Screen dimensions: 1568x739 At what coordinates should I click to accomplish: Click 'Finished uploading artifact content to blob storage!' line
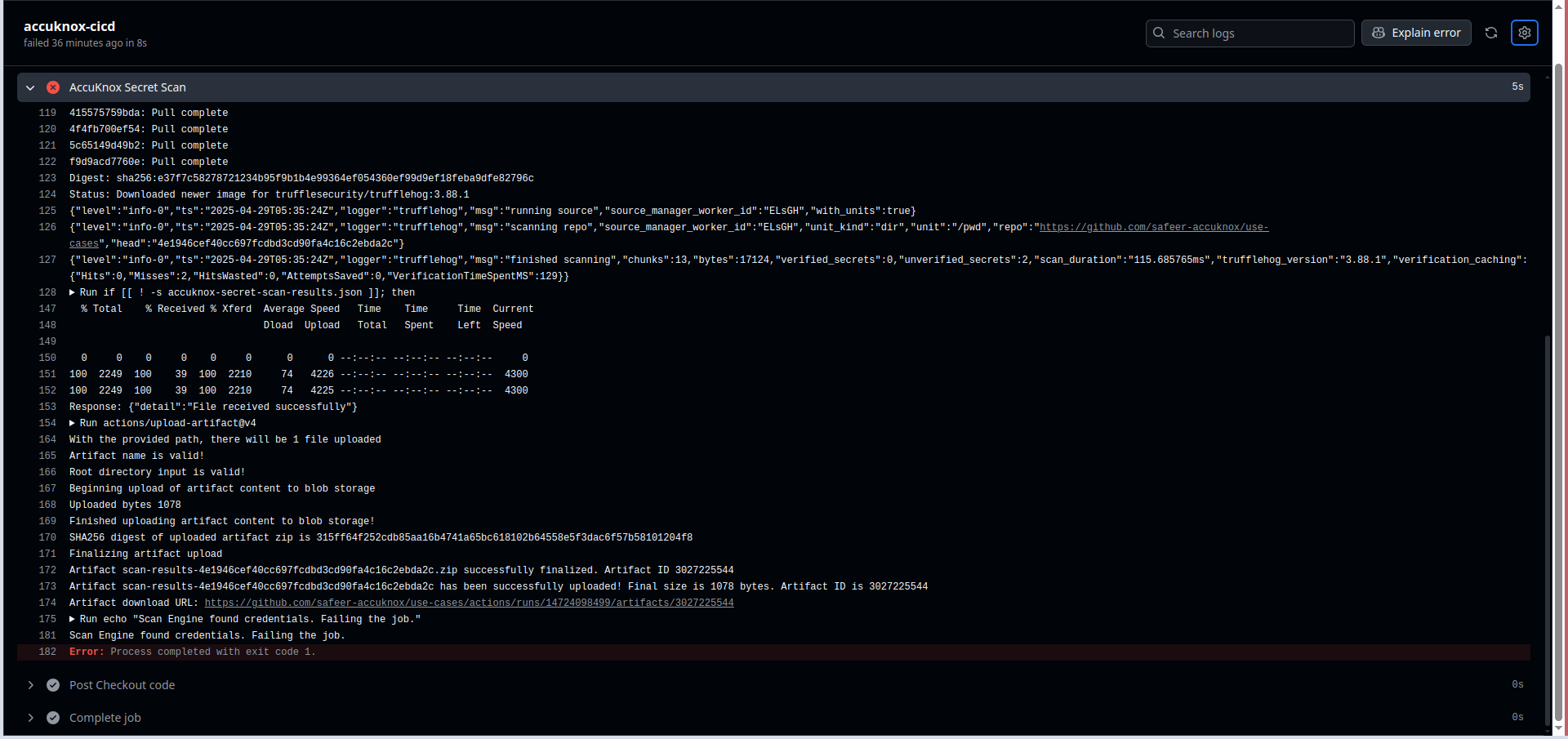point(222,521)
